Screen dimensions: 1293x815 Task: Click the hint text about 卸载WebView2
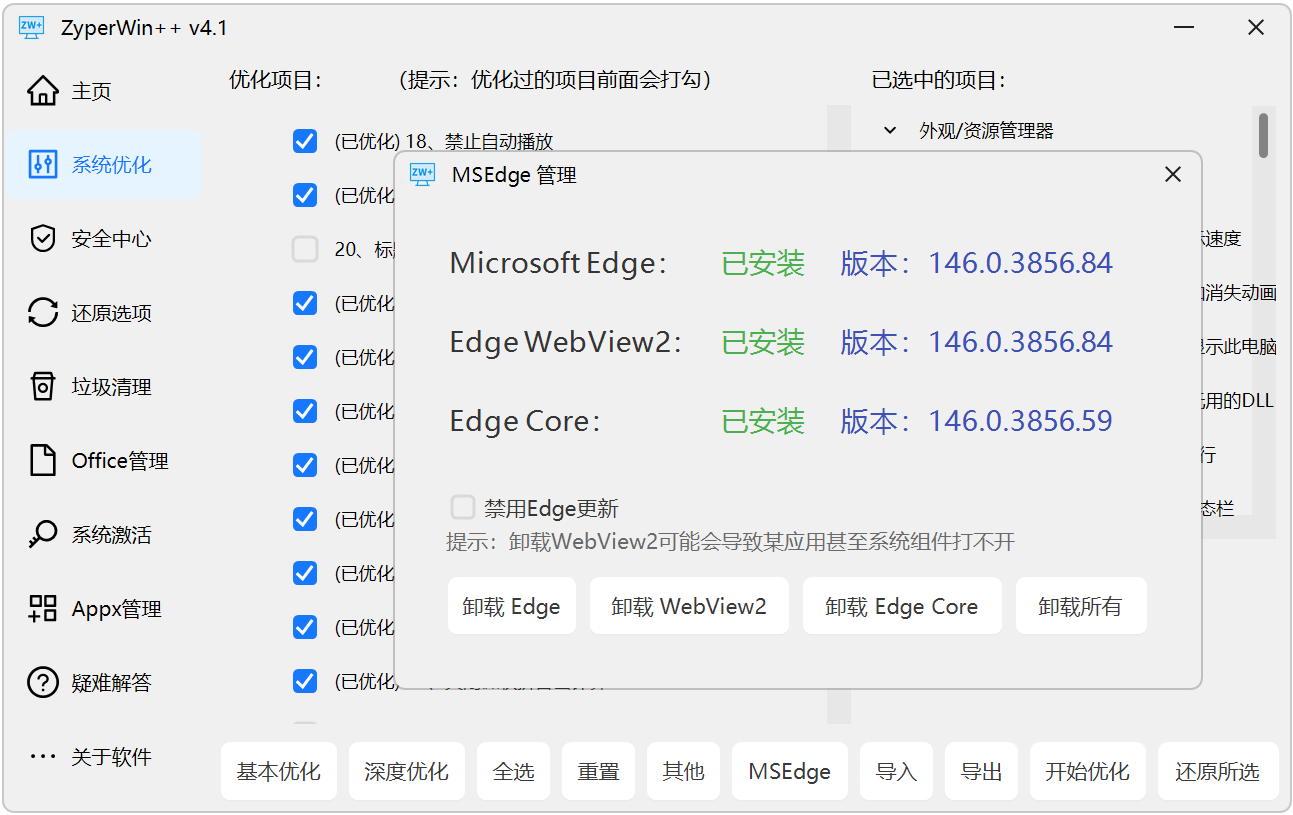coord(730,542)
